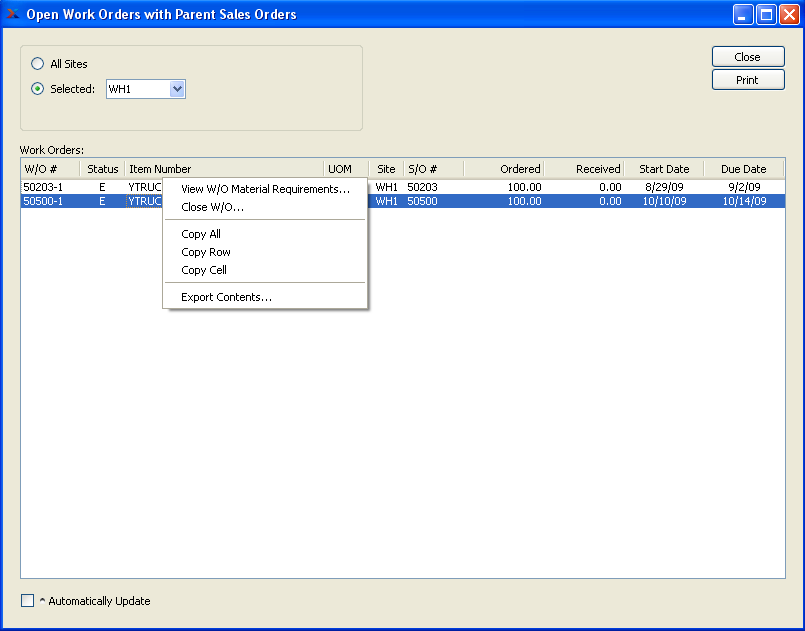Open the WH1 site dropdown
The width and height of the screenshot is (805, 631).
(177, 89)
